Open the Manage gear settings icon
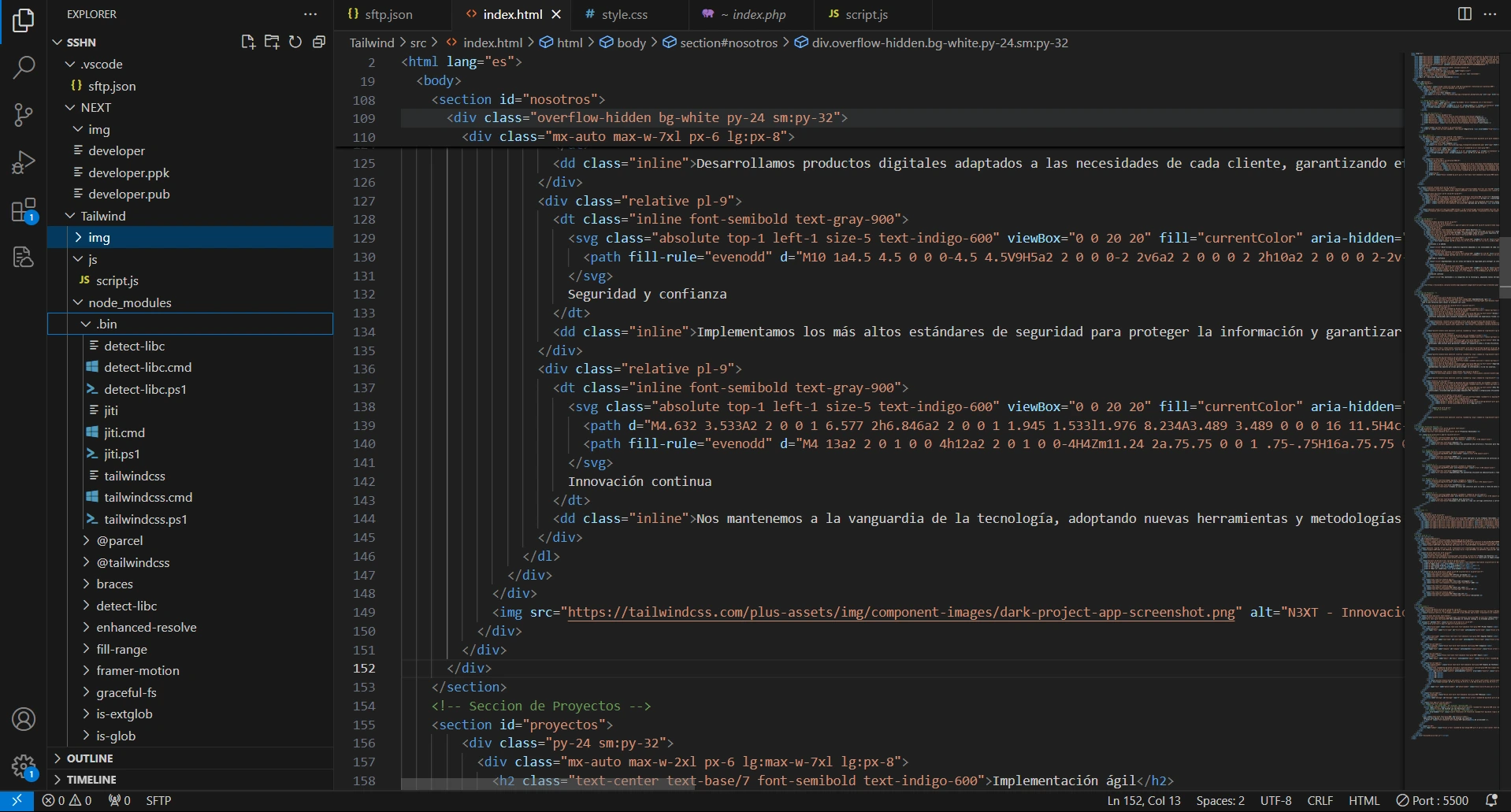Viewport: 1511px width, 812px height. 24,766
